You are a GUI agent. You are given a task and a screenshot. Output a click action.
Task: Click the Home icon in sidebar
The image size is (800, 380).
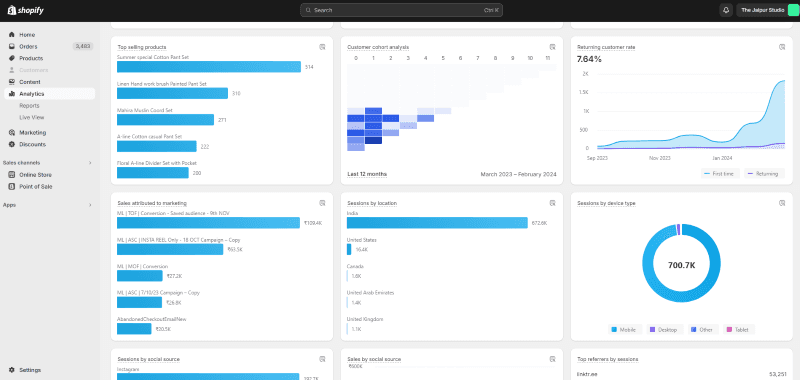[x=12, y=35]
